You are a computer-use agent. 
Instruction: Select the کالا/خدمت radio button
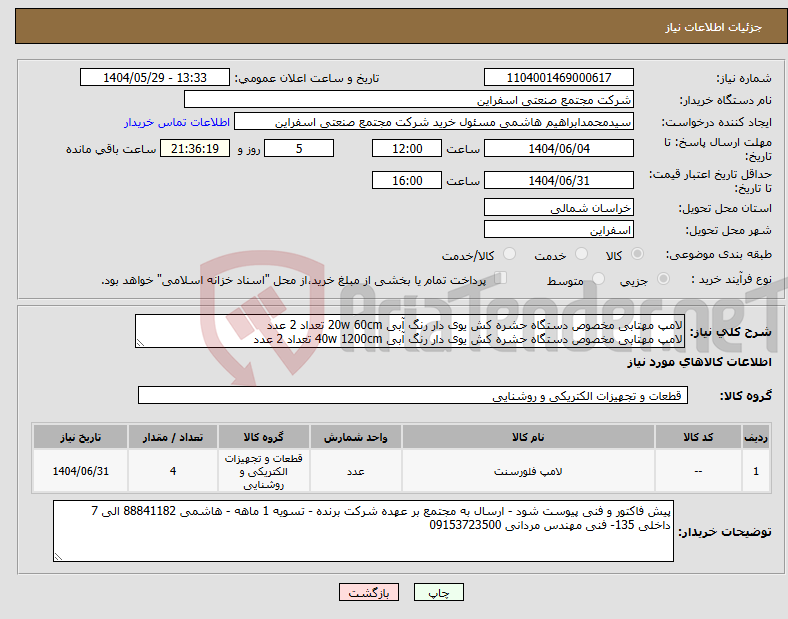click(x=510, y=254)
